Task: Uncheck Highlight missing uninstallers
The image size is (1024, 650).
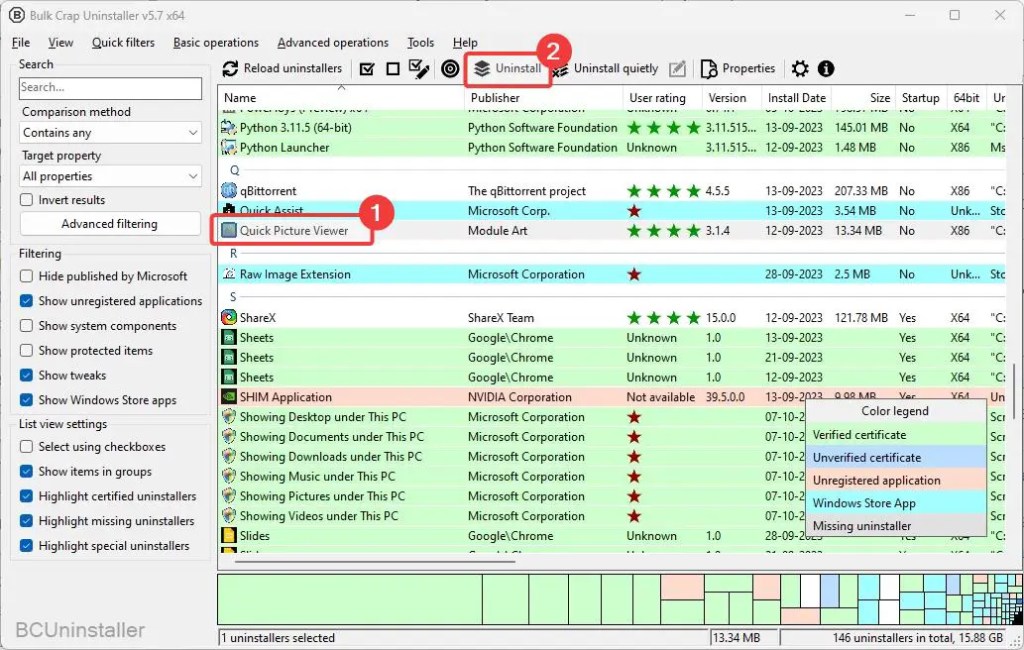Action: [x=26, y=521]
